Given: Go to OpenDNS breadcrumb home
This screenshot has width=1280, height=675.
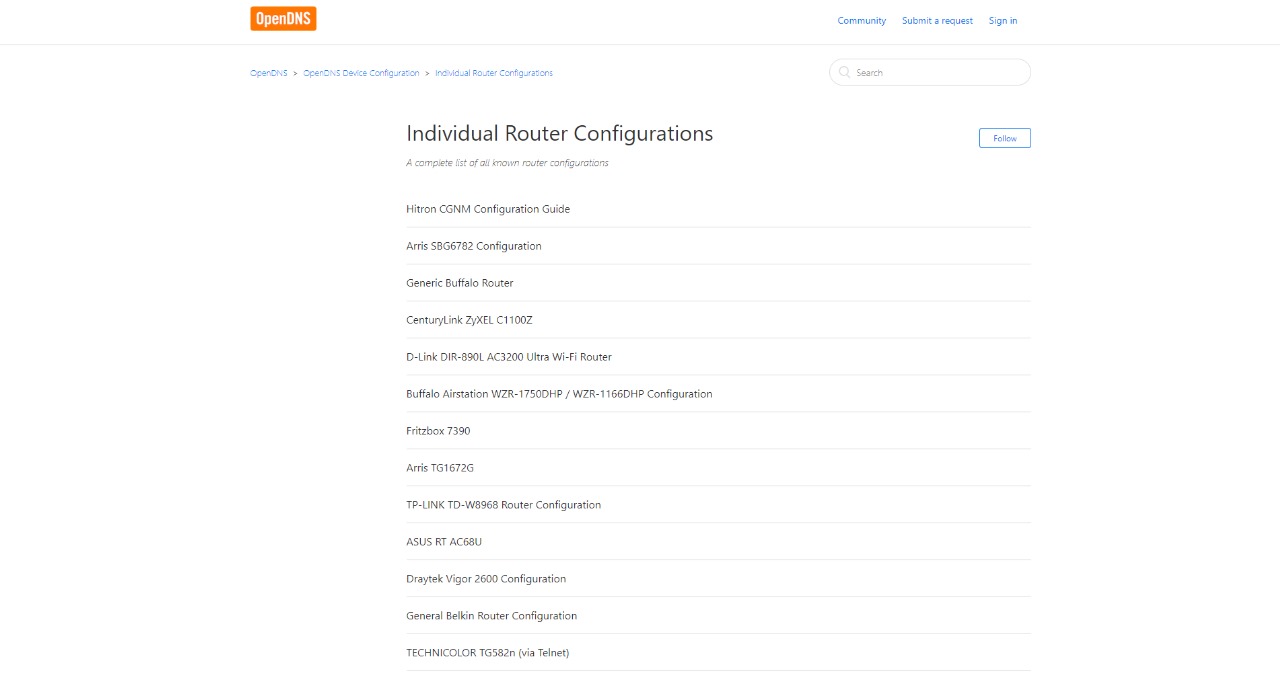Looking at the screenshot, I should 268,73.
